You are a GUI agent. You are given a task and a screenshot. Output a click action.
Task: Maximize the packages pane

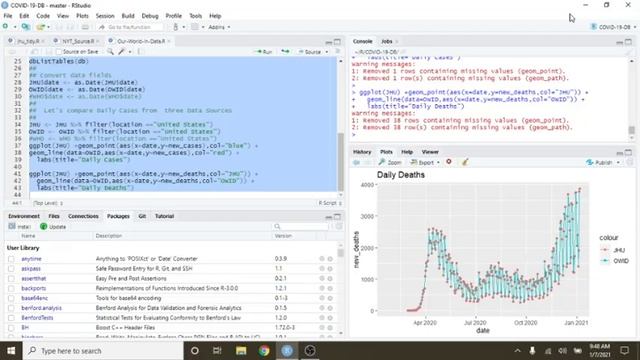337,216
